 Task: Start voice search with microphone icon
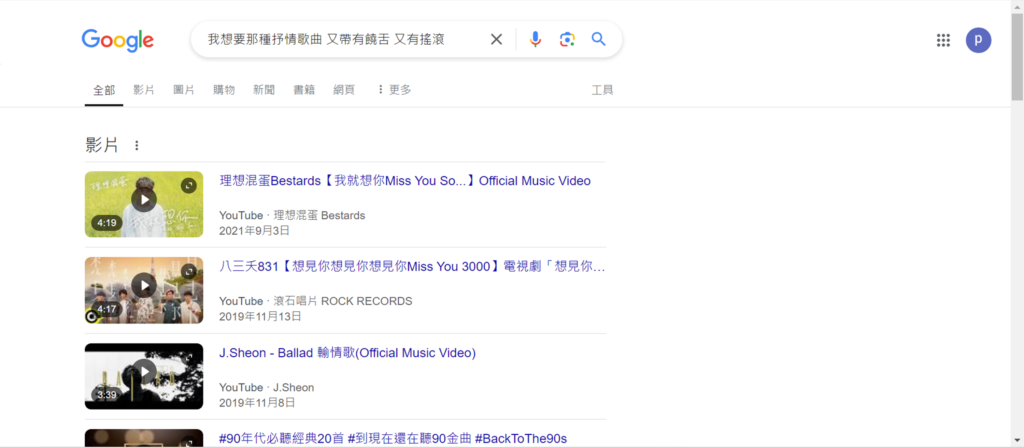(x=535, y=40)
